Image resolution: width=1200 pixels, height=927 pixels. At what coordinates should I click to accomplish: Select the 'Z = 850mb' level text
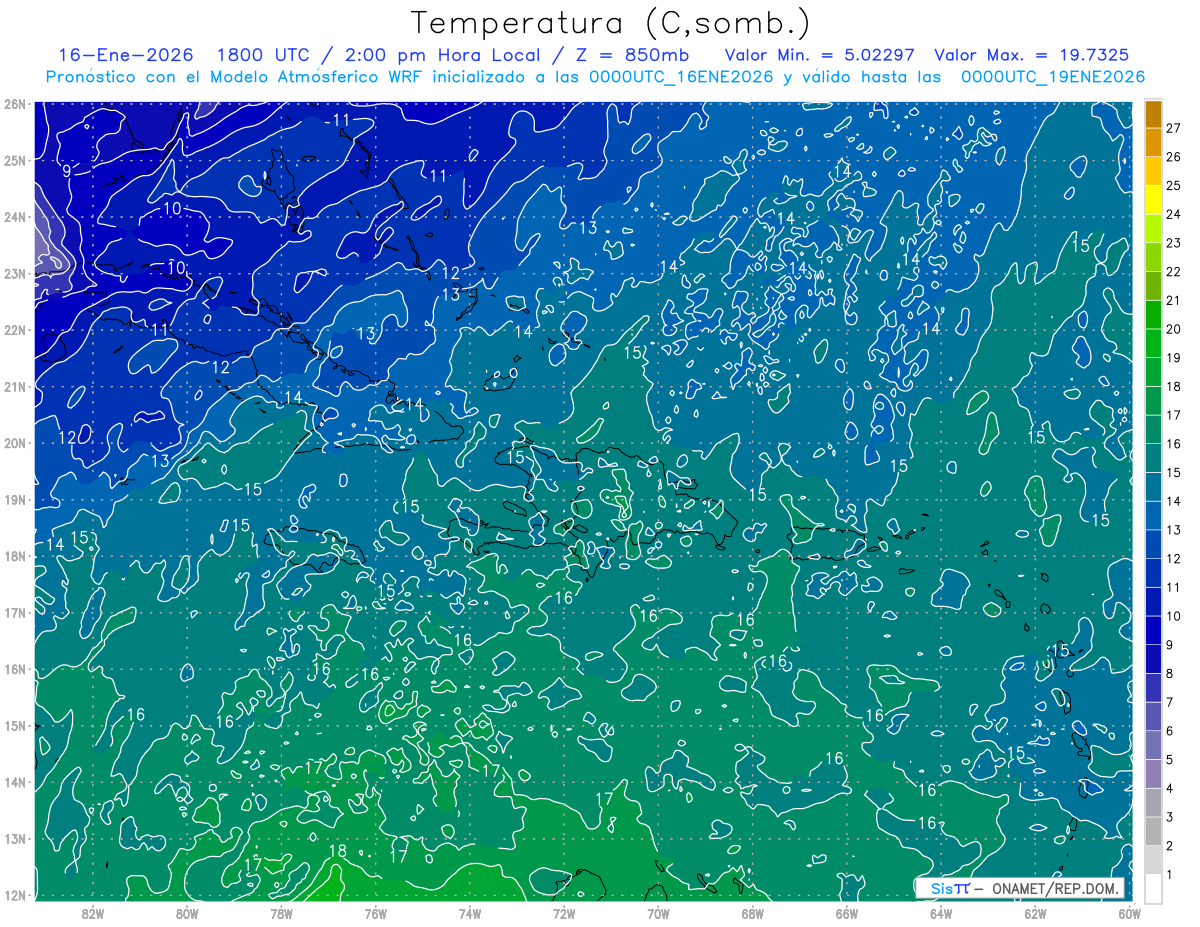tap(634, 55)
